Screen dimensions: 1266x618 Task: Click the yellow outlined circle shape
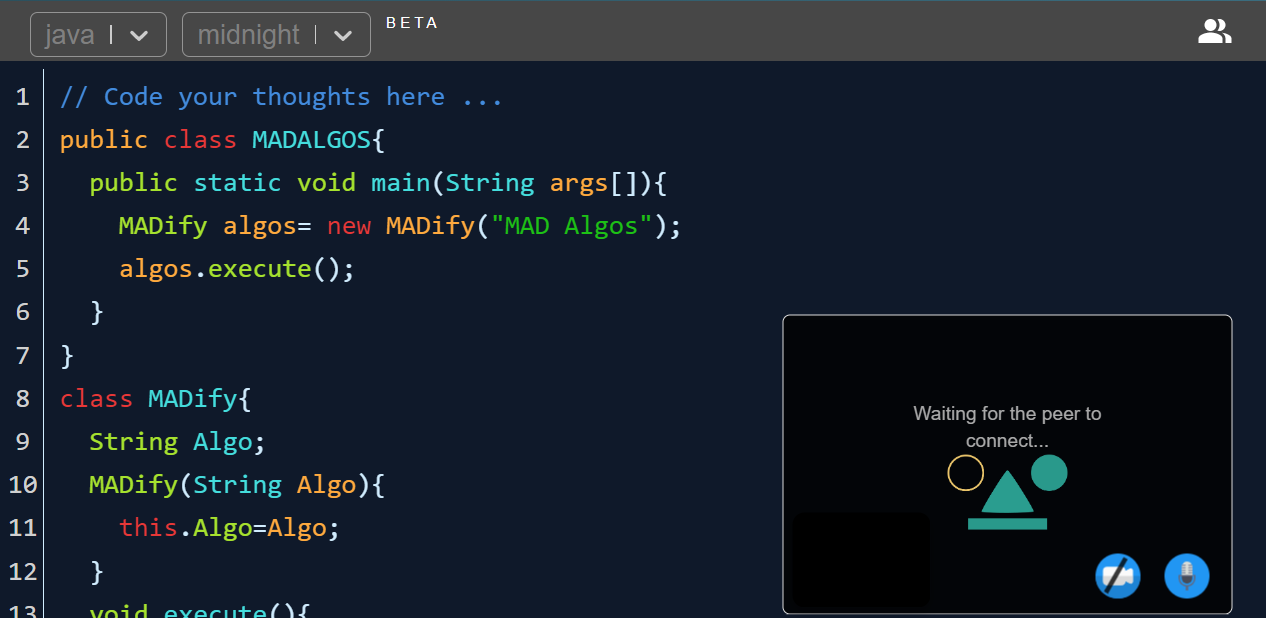(x=965, y=473)
